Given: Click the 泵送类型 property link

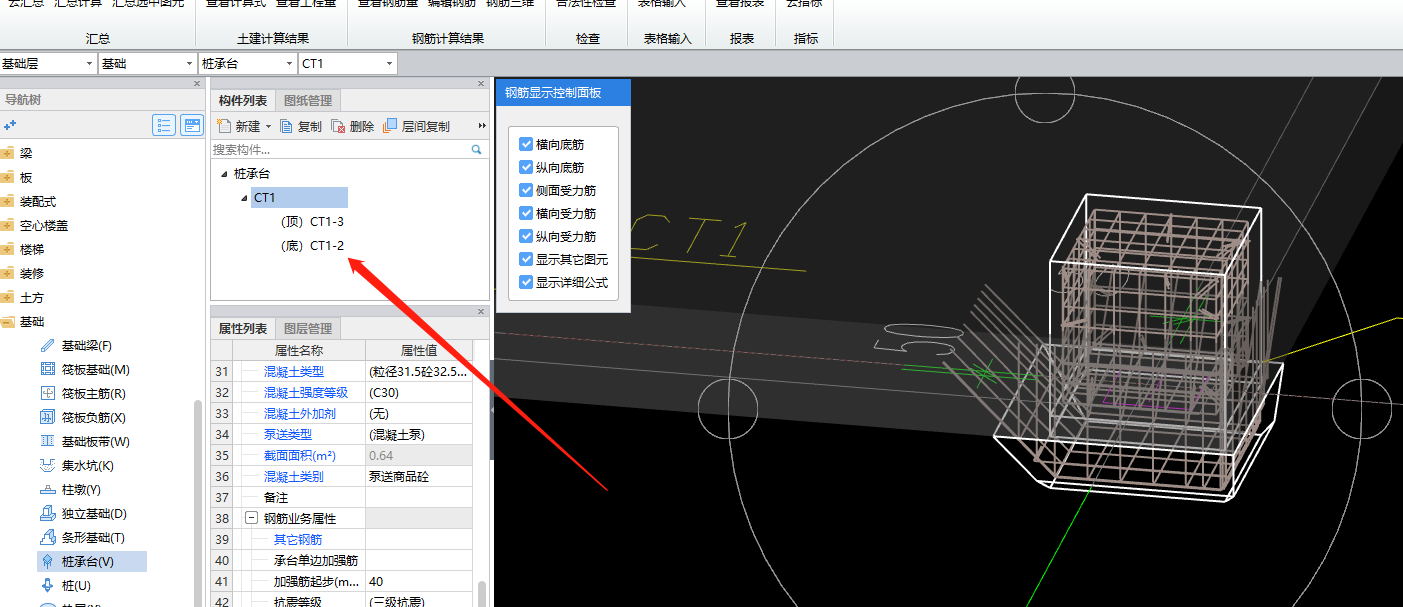Looking at the screenshot, I should (288, 434).
